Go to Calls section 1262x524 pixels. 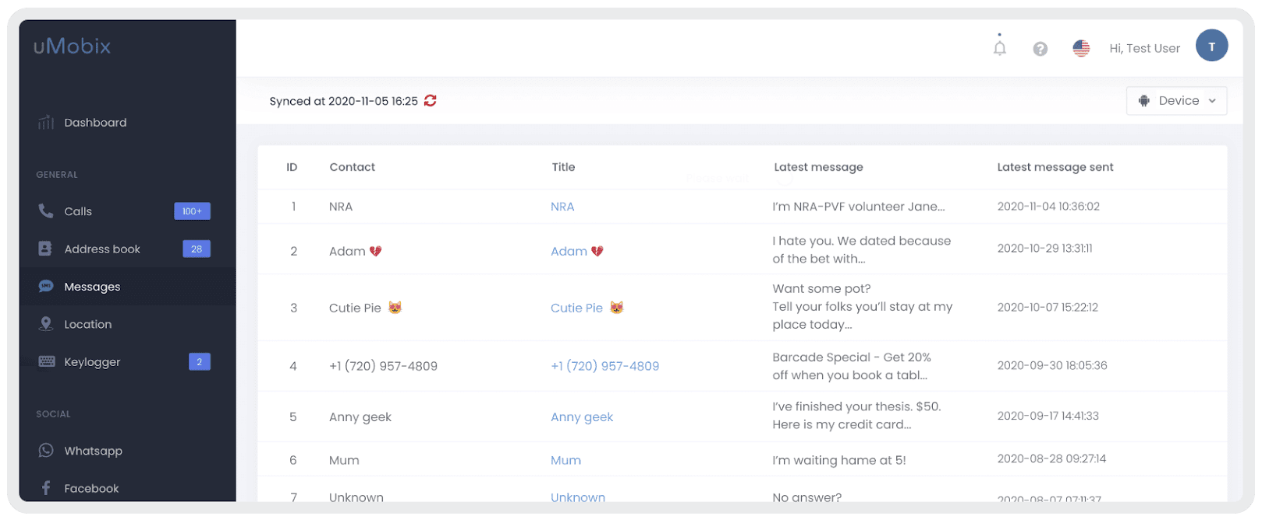[78, 211]
